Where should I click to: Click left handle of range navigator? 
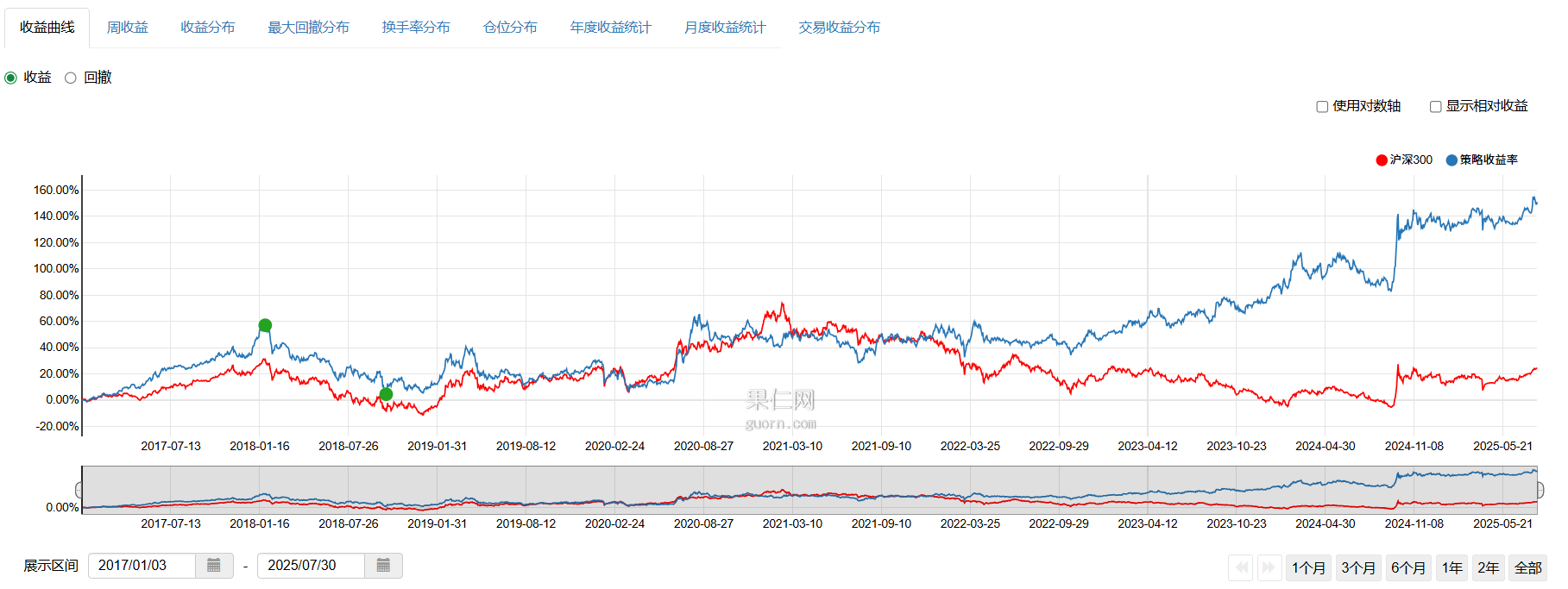[80, 490]
